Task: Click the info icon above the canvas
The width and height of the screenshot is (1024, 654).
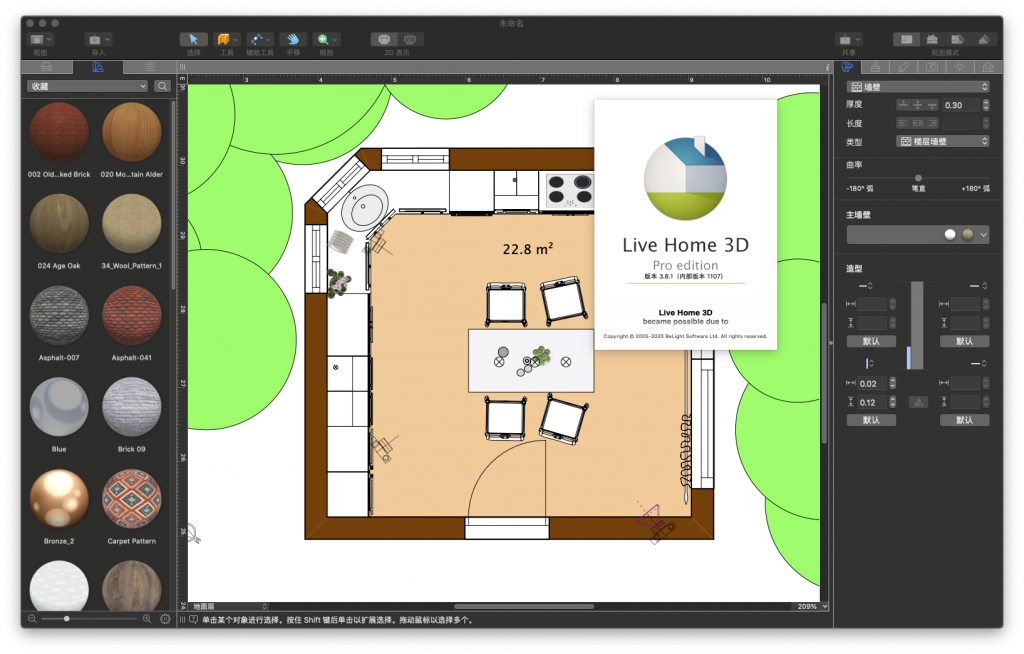Action: click(x=827, y=67)
